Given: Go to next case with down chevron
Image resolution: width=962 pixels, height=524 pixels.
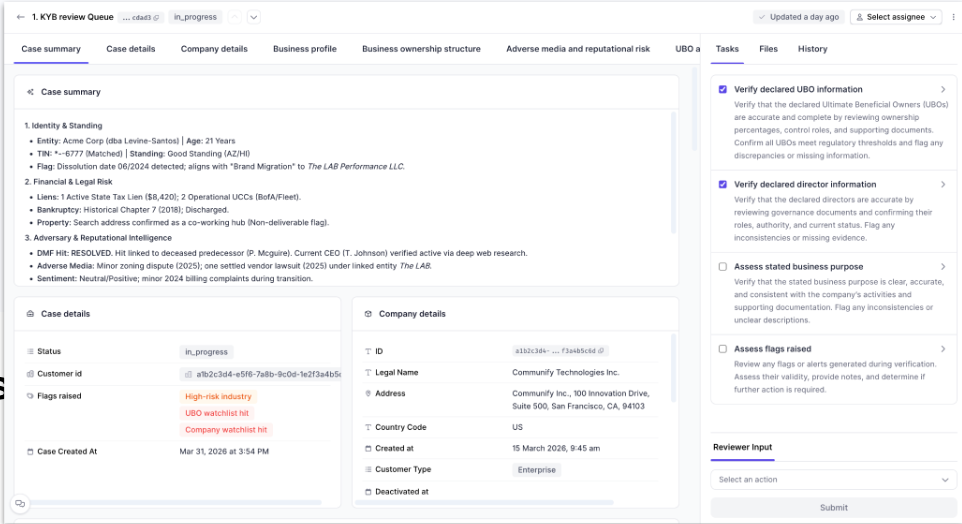Looking at the screenshot, I should [x=253, y=17].
